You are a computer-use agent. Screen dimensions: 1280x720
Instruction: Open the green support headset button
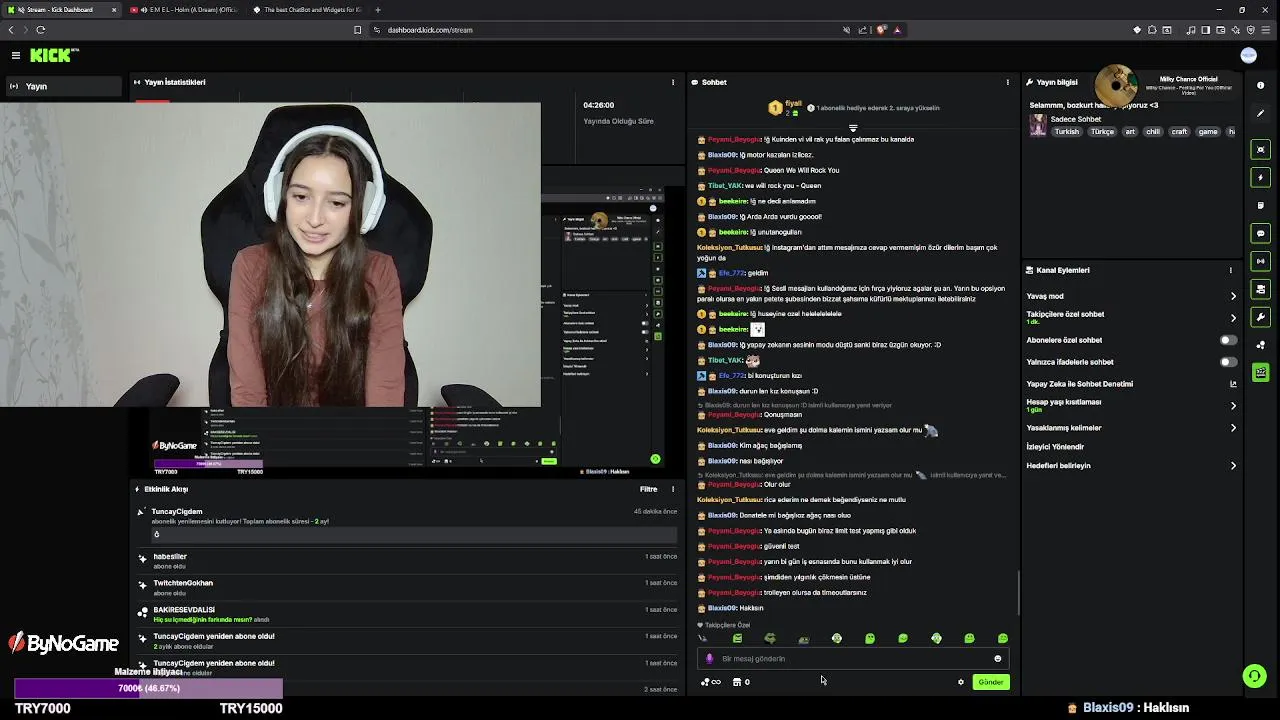coord(1254,677)
